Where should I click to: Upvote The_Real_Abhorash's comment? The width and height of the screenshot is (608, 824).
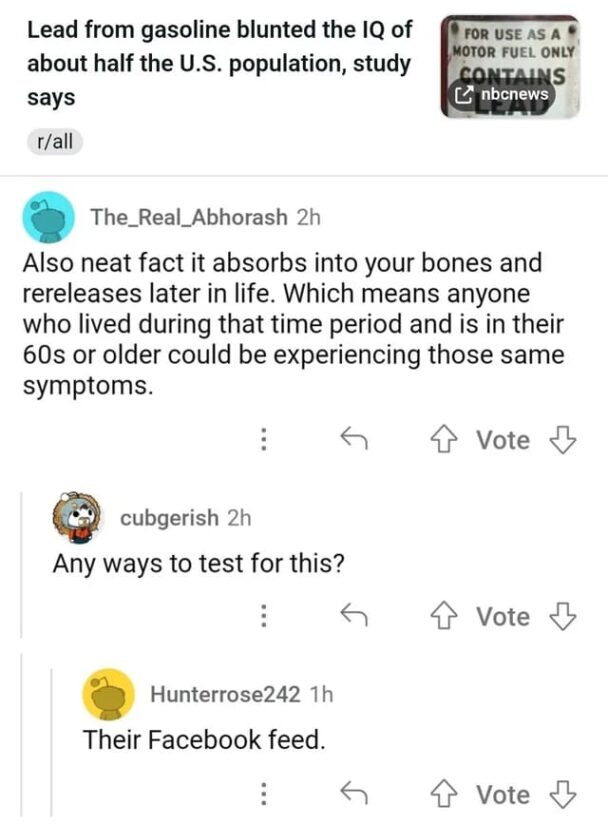442,440
